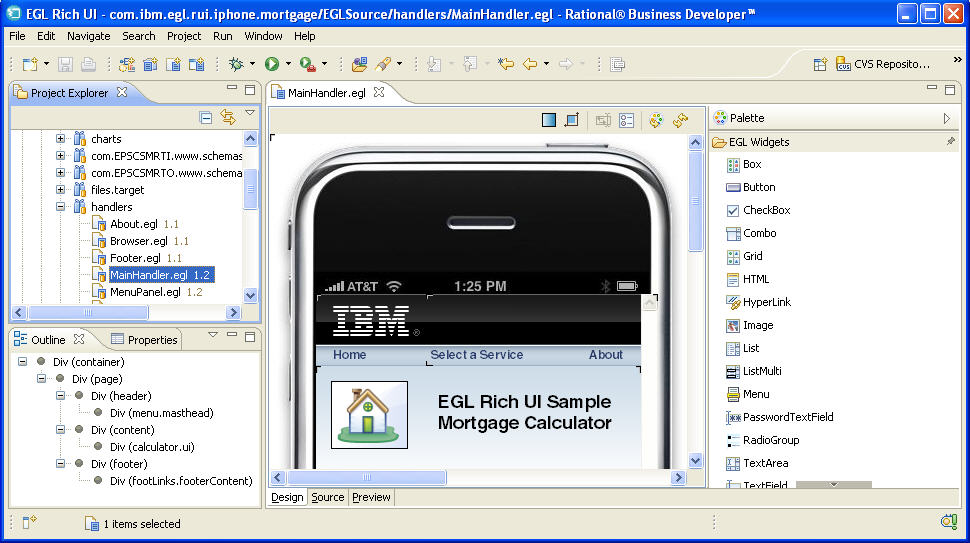Open the Project menu

(184, 36)
